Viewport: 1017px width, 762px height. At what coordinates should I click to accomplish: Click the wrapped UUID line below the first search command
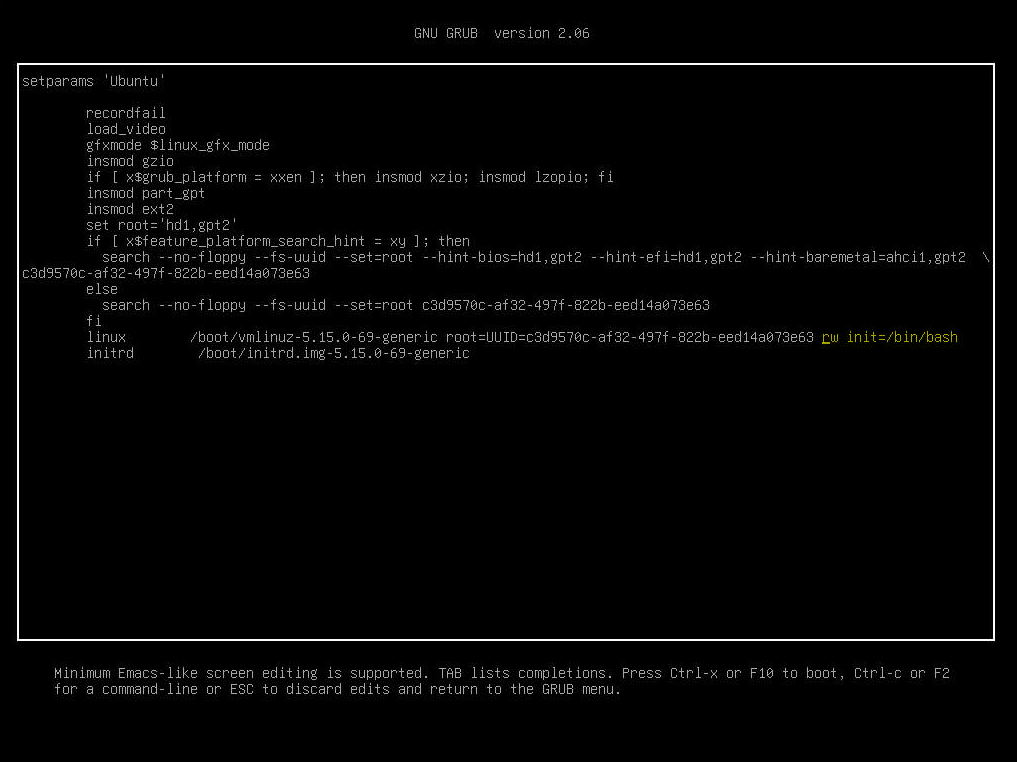(x=166, y=273)
